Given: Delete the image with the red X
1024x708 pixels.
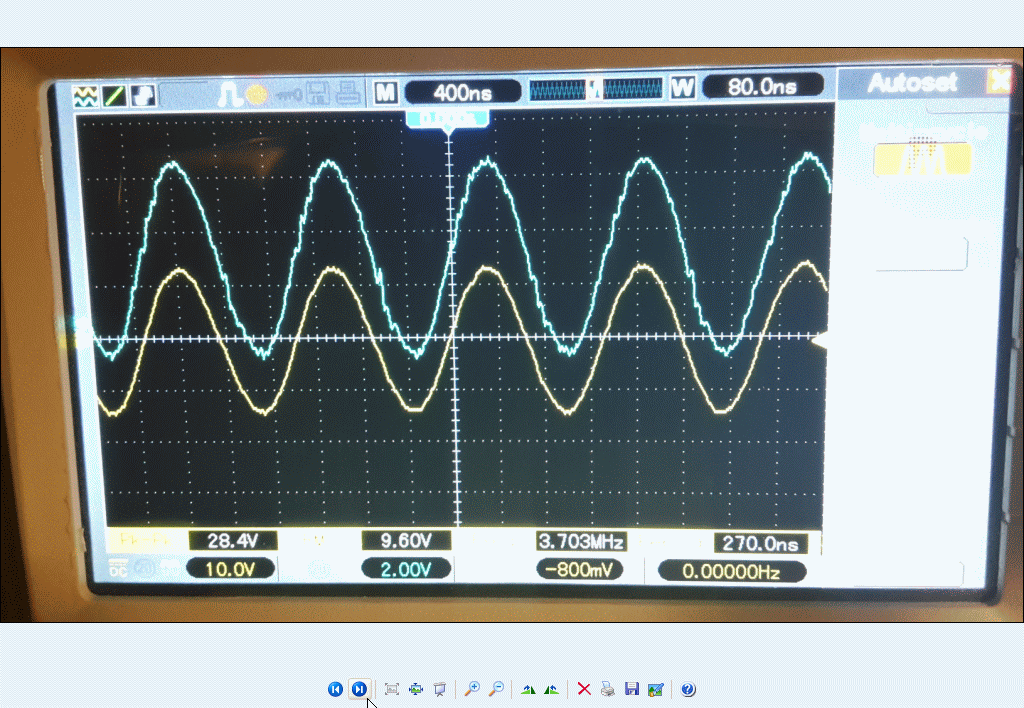Looking at the screenshot, I should [584, 689].
